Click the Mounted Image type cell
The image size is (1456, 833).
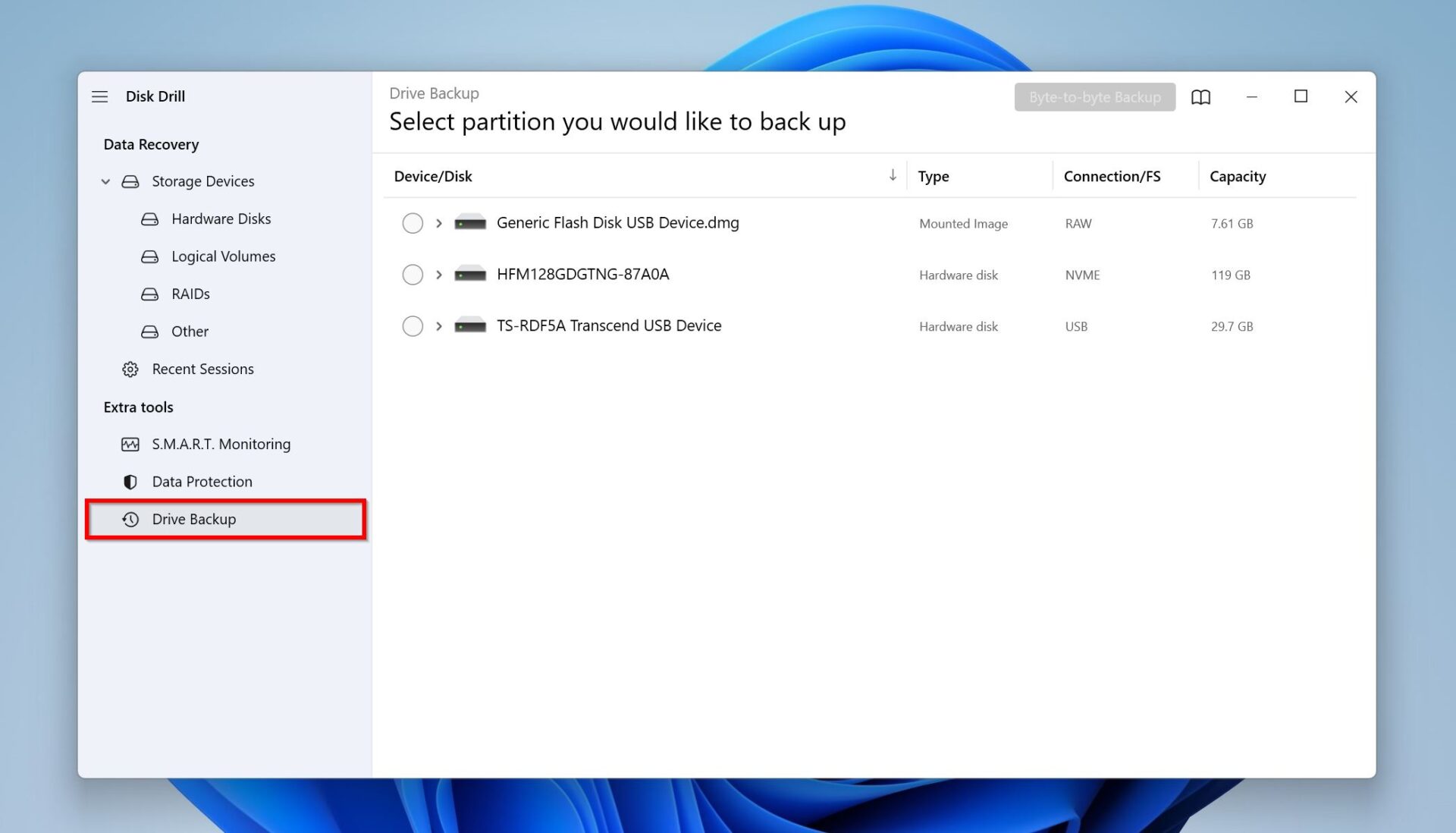[963, 224]
